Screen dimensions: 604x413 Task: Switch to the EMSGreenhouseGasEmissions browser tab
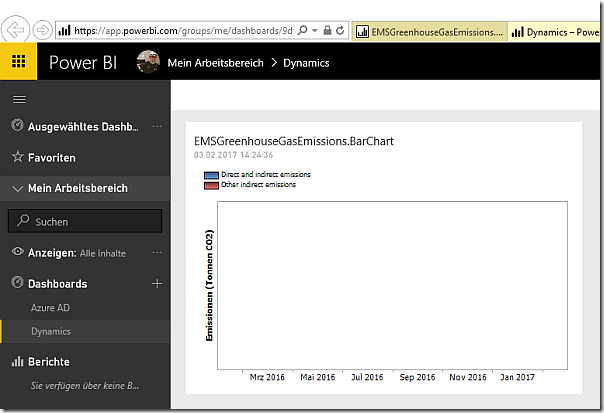[430, 31]
